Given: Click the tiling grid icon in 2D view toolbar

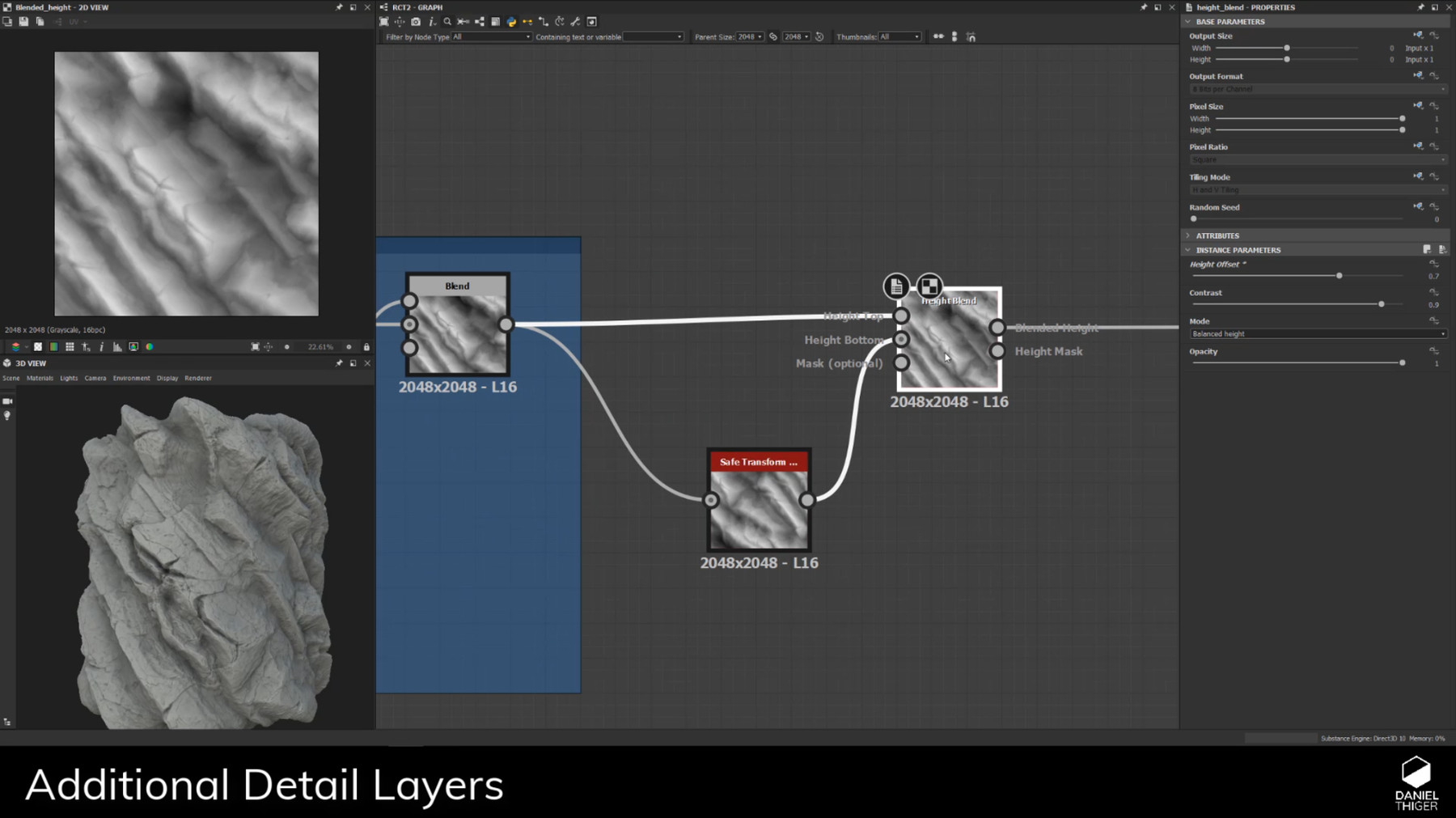Looking at the screenshot, I should (x=70, y=346).
